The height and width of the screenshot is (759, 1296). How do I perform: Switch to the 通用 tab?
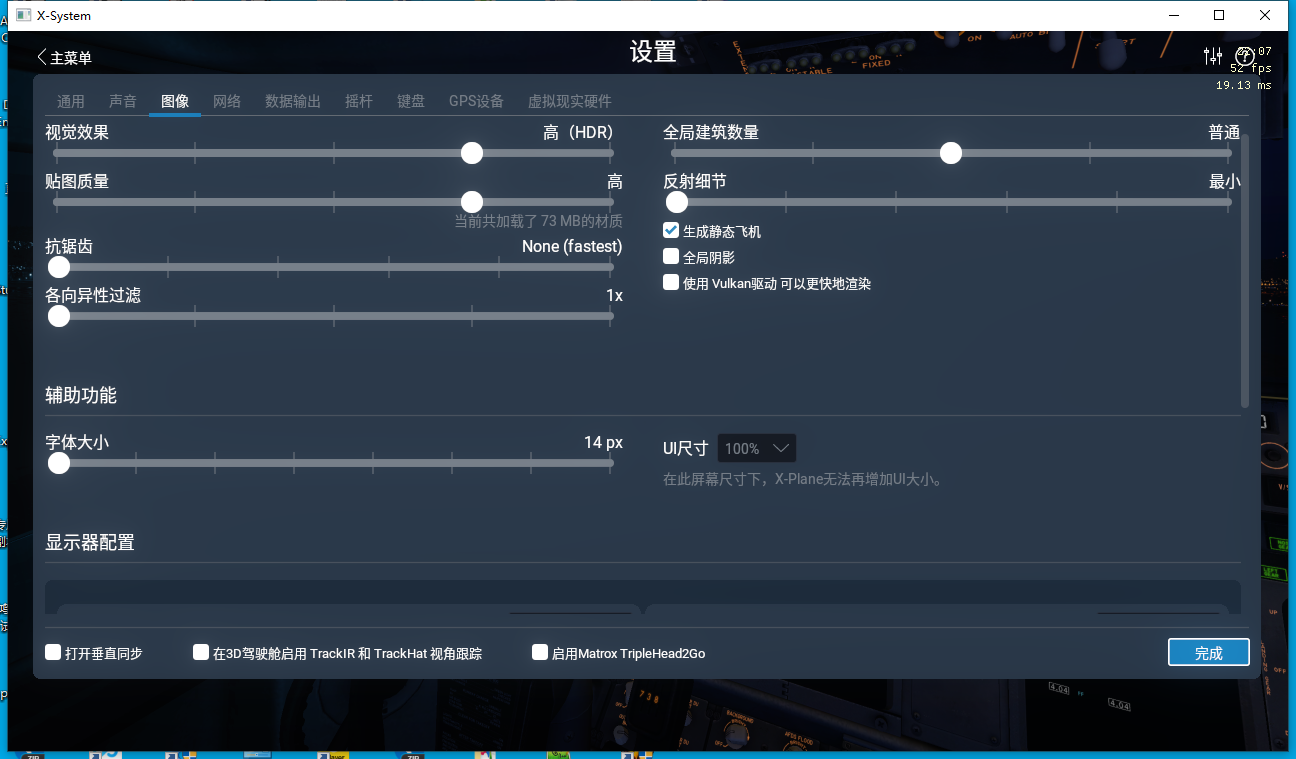click(x=71, y=101)
